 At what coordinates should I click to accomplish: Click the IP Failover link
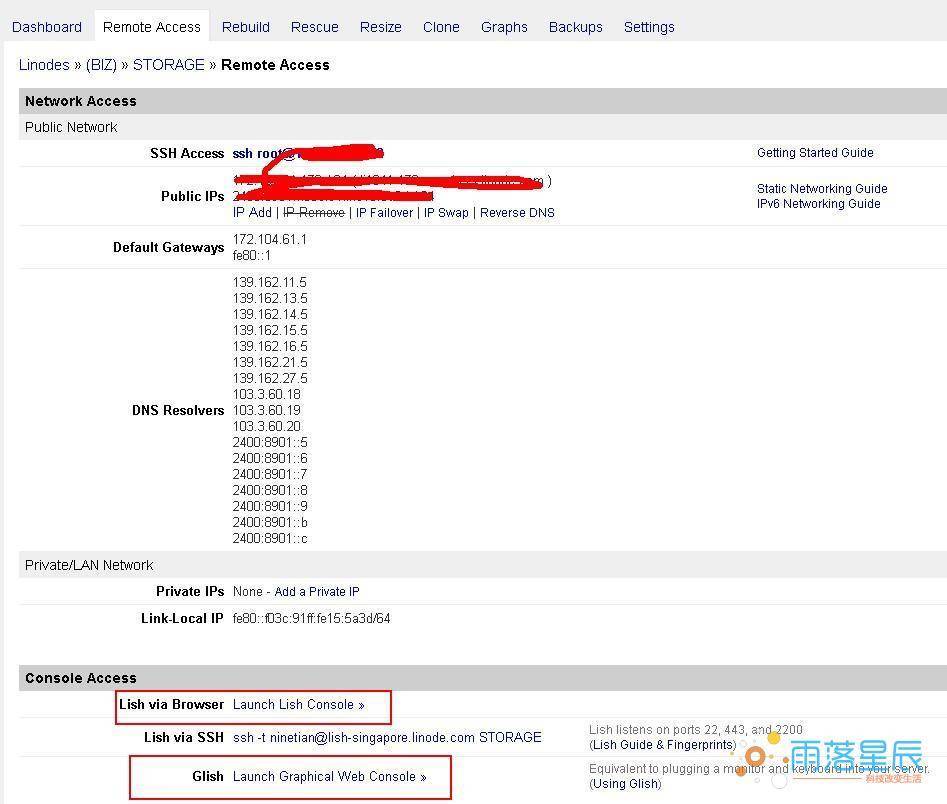click(384, 213)
